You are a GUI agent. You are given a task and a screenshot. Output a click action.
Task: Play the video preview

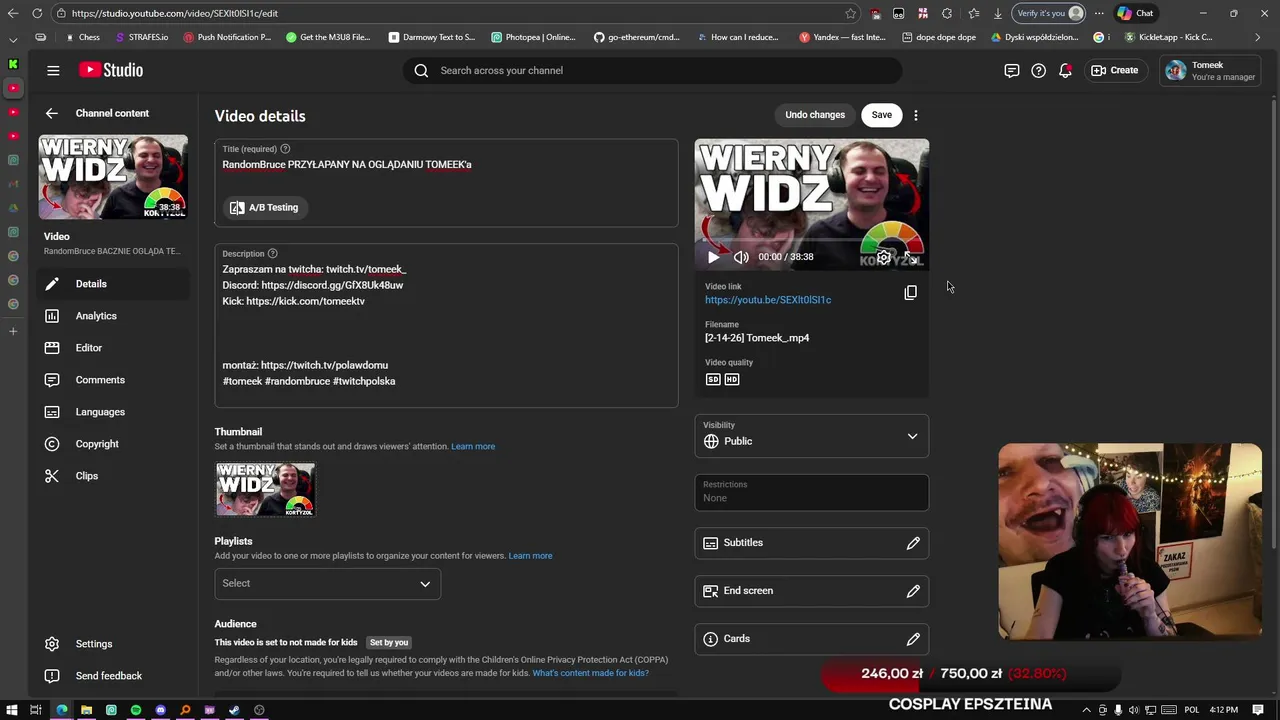click(x=713, y=257)
